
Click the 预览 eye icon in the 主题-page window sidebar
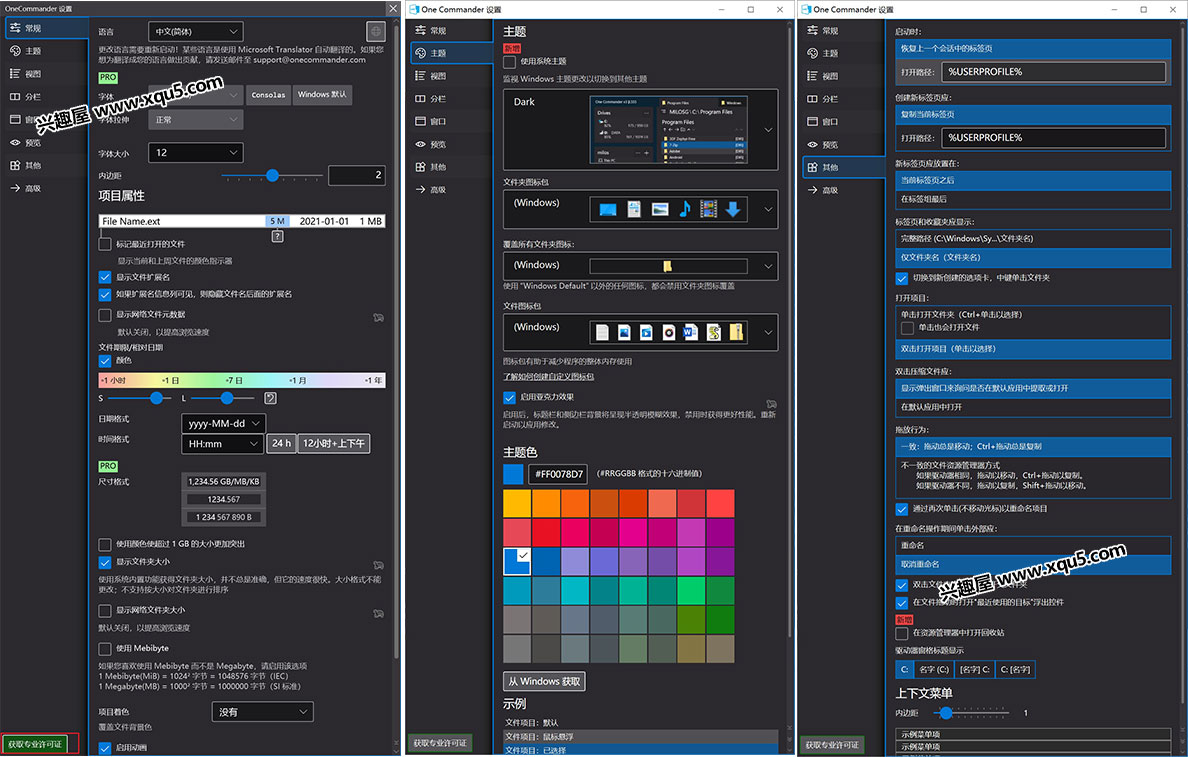point(420,144)
